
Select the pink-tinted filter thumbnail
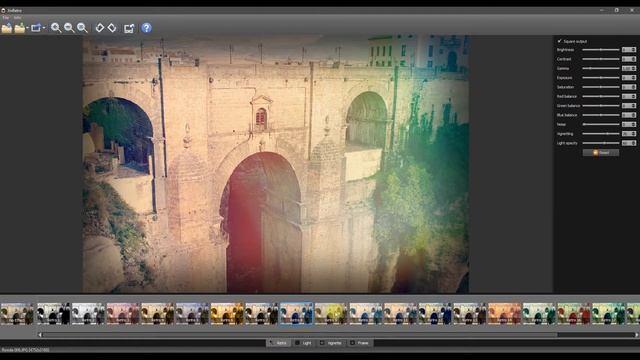123,313
